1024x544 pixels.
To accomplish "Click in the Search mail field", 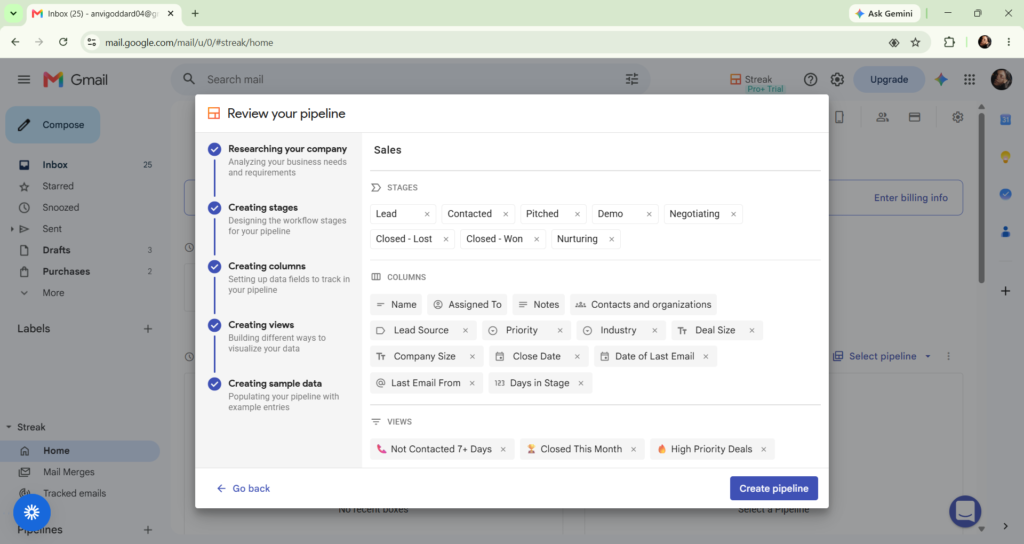I will point(411,80).
